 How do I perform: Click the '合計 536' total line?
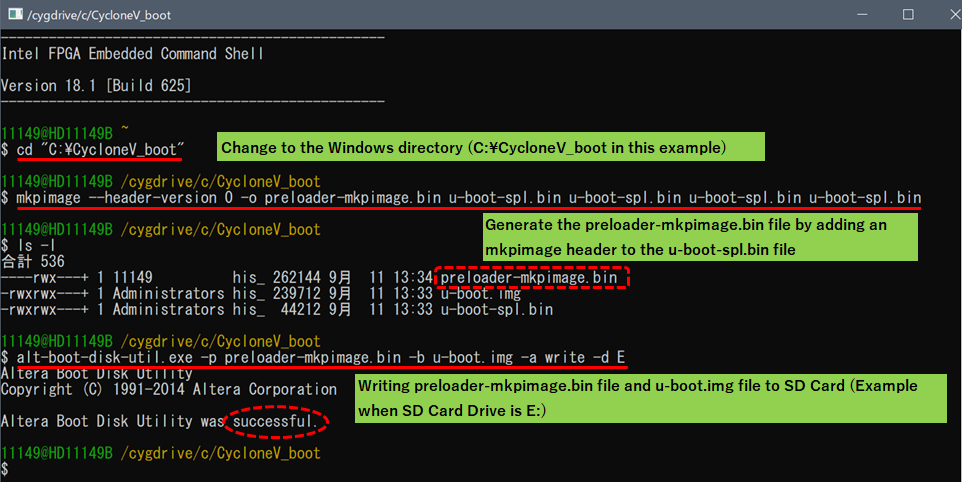pyautogui.click(x=33, y=262)
